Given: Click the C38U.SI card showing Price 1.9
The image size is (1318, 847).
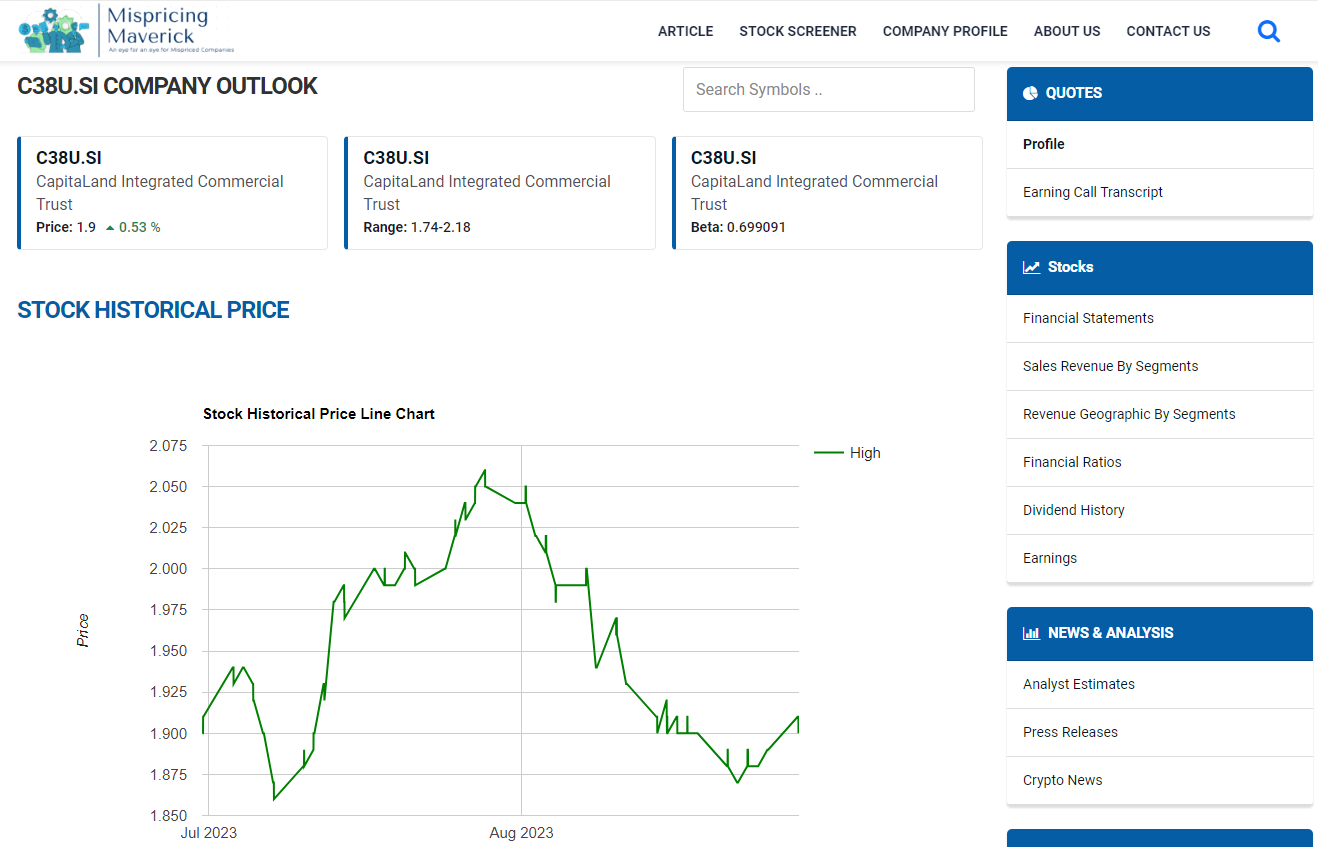Looking at the screenshot, I should (172, 193).
